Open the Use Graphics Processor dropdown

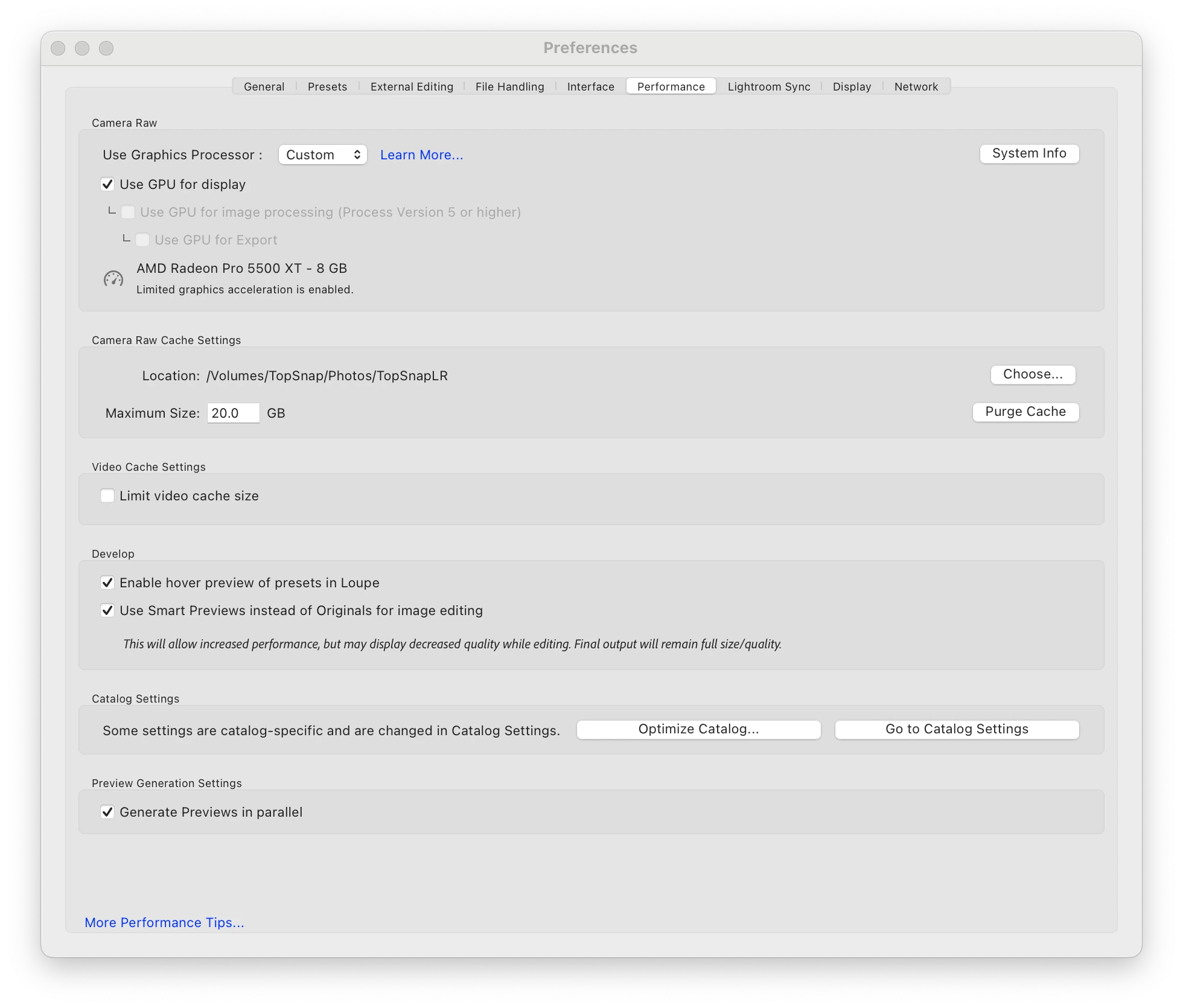click(322, 155)
